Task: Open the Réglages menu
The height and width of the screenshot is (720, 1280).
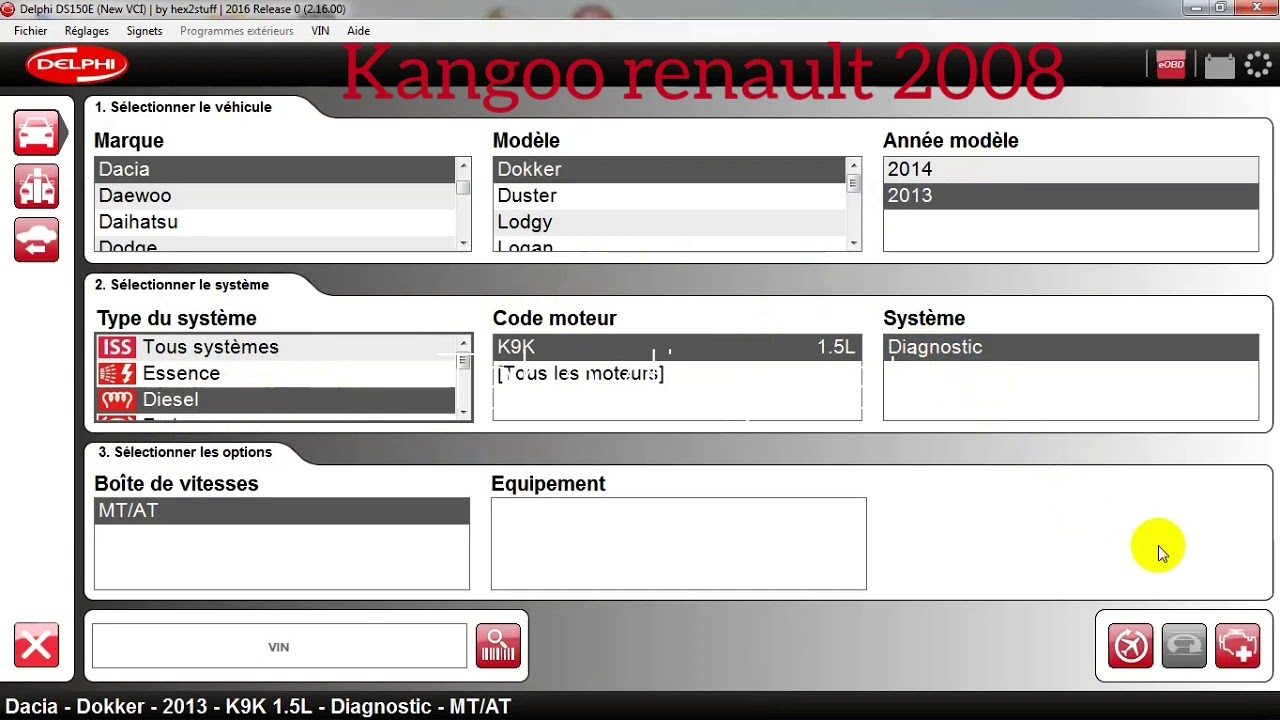Action: (87, 31)
